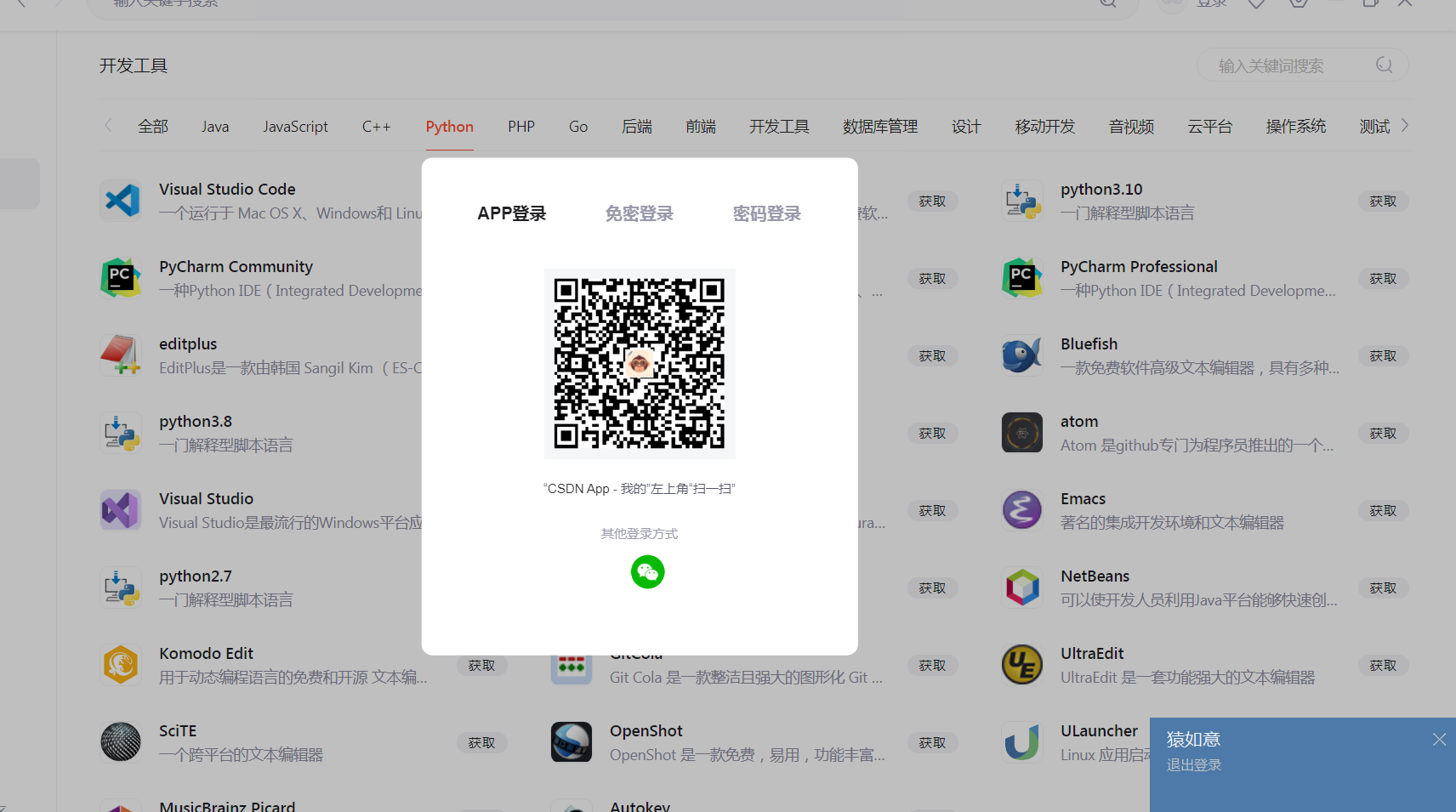The image size is (1456, 812).
Task: Select the 移动开发 category tab
Action: (1045, 127)
